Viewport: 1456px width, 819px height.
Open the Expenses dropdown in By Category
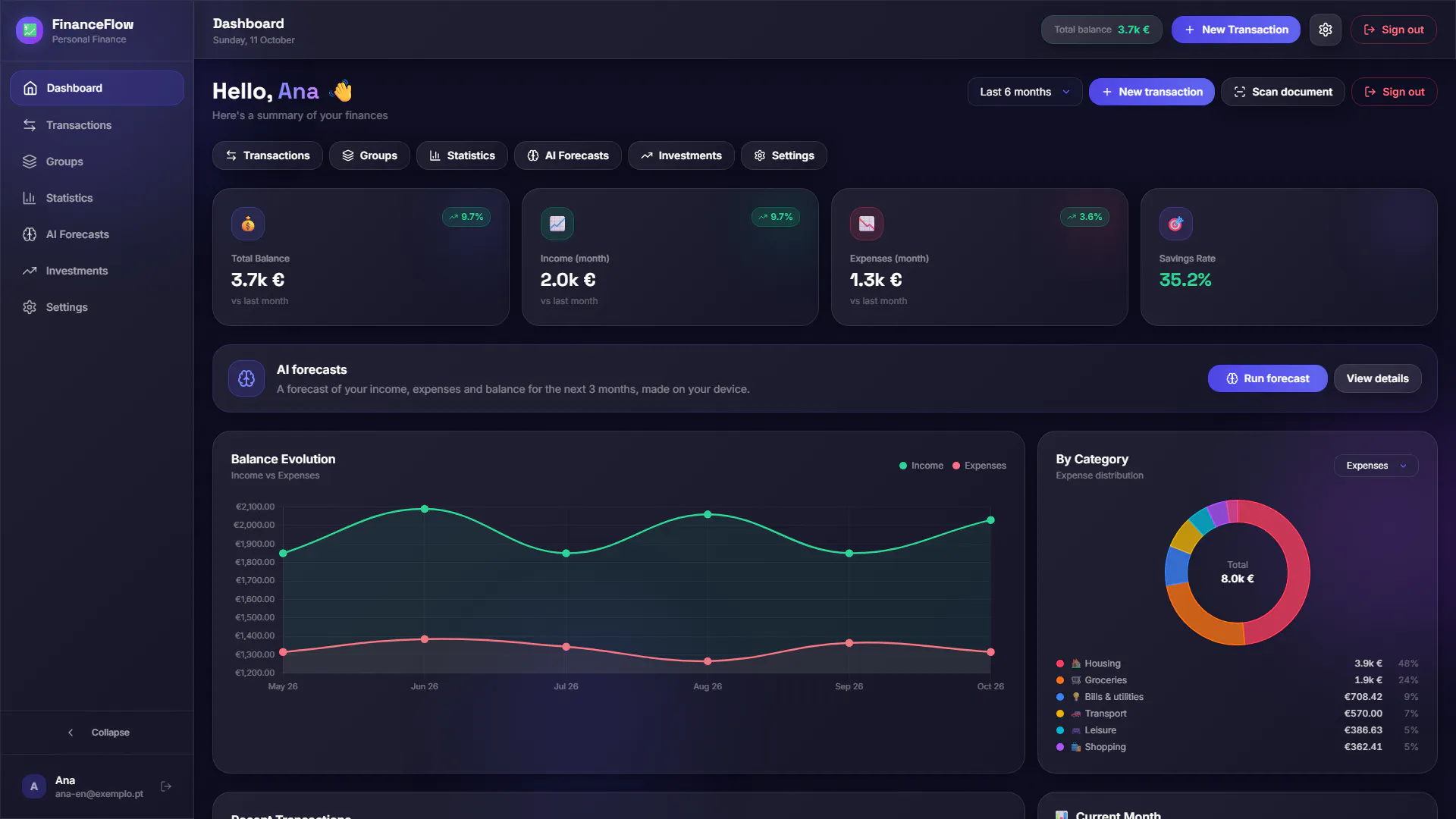[x=1376, y=466]
